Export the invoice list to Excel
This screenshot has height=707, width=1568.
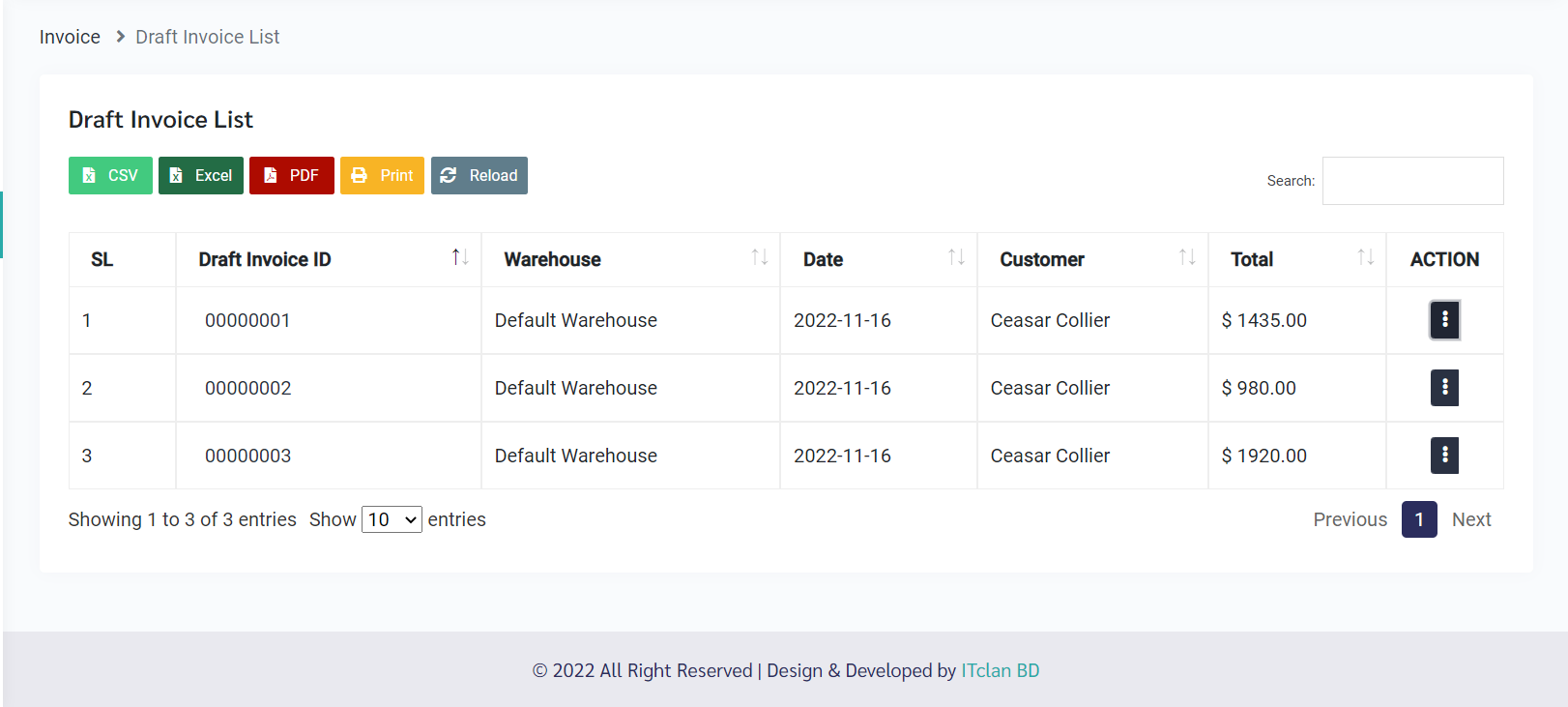pyautogui.click(x=201, y=175)
